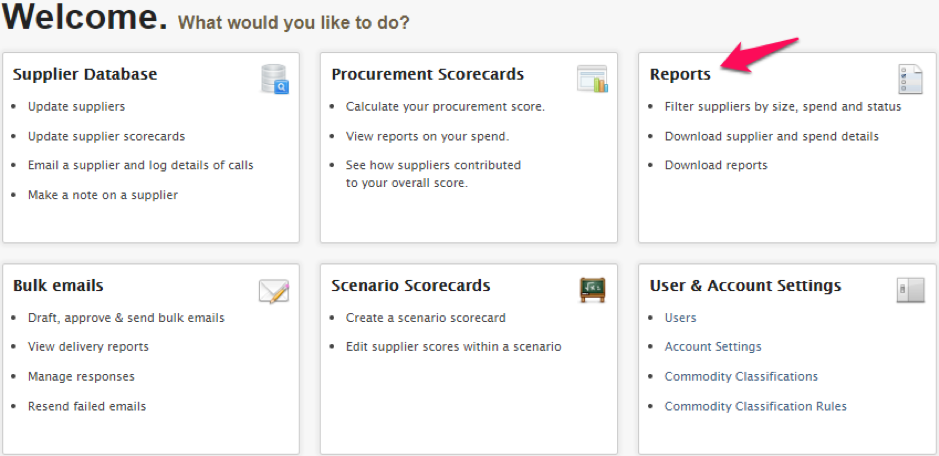Click the Bulk emails envelope pencil icon
The width and height of the screenshot is (939, 456).
274,291
